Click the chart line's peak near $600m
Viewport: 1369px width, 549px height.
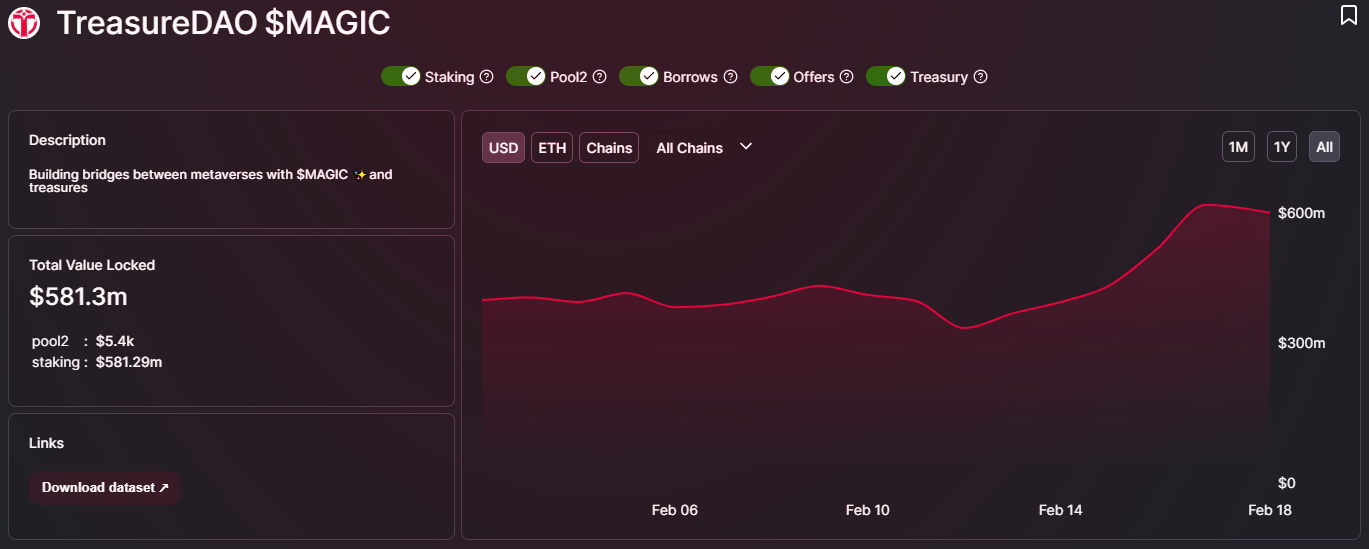[x=1208, y=204]
